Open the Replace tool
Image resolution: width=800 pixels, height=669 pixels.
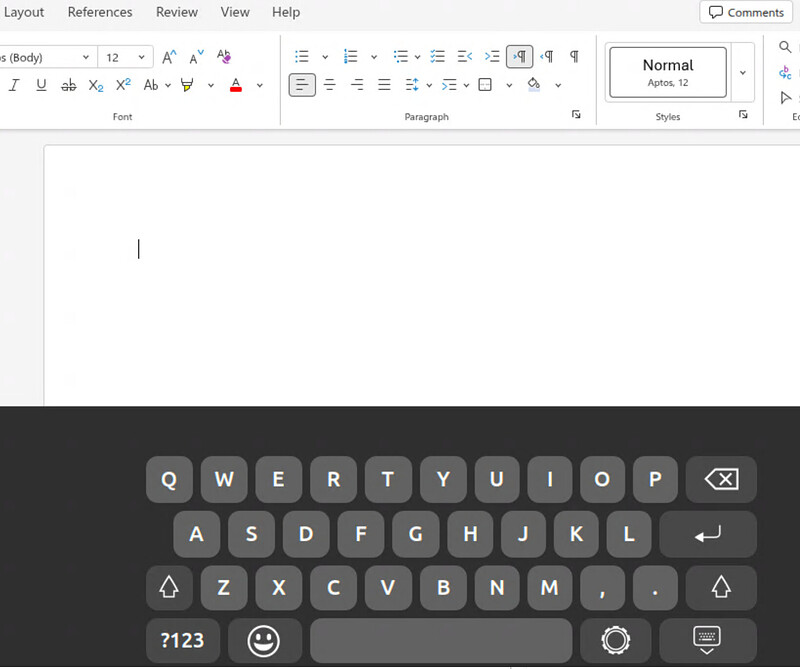coord(785,72)
